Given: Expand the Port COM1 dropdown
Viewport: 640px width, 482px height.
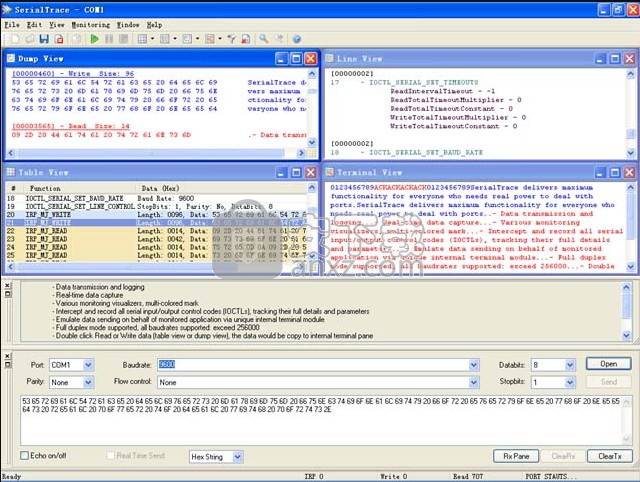Looking at the screenshot, I should tap(88, 365).
